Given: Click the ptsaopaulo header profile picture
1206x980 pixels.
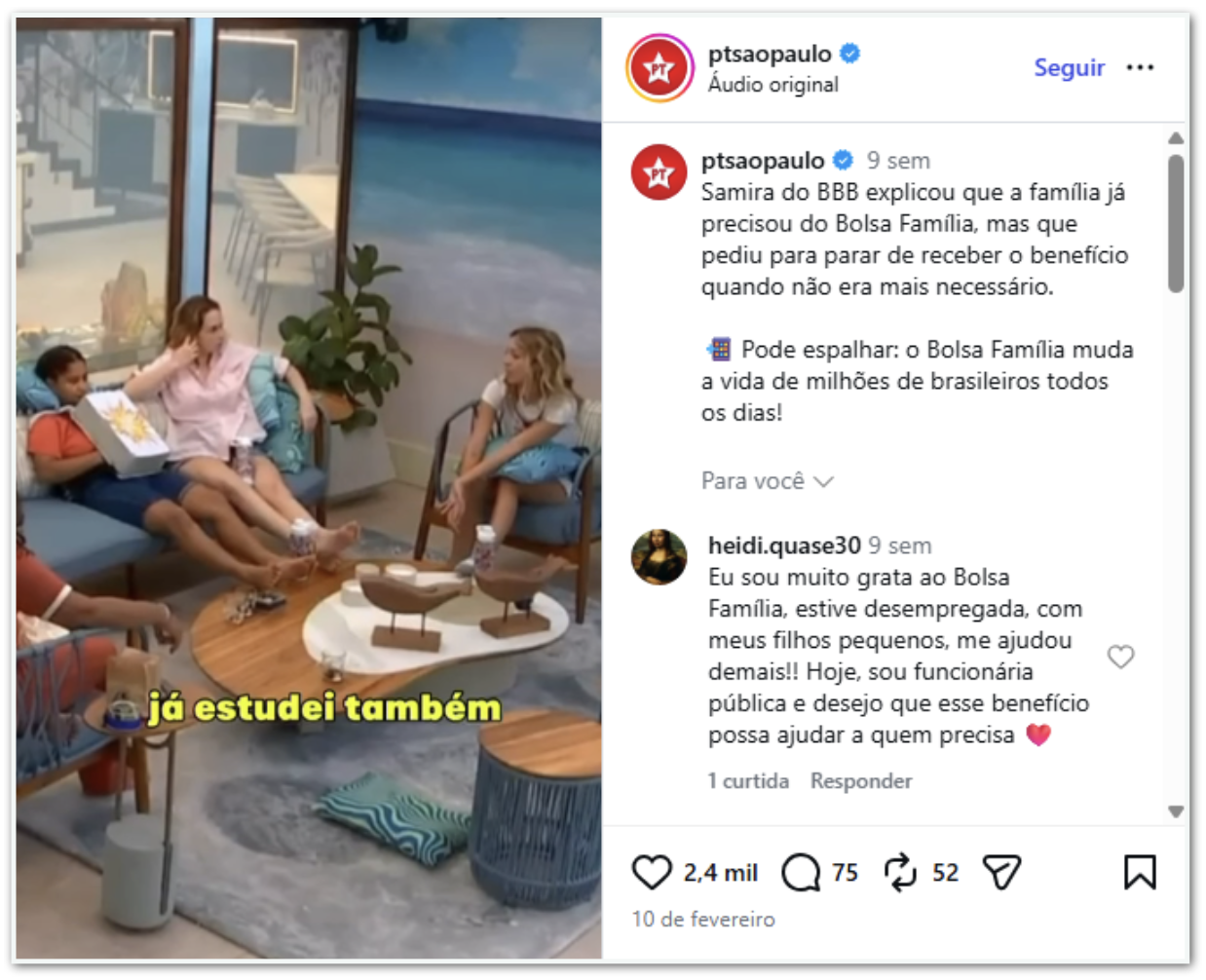Looking at the screenshot, I should pyautogui.click(x=660, y=68).
